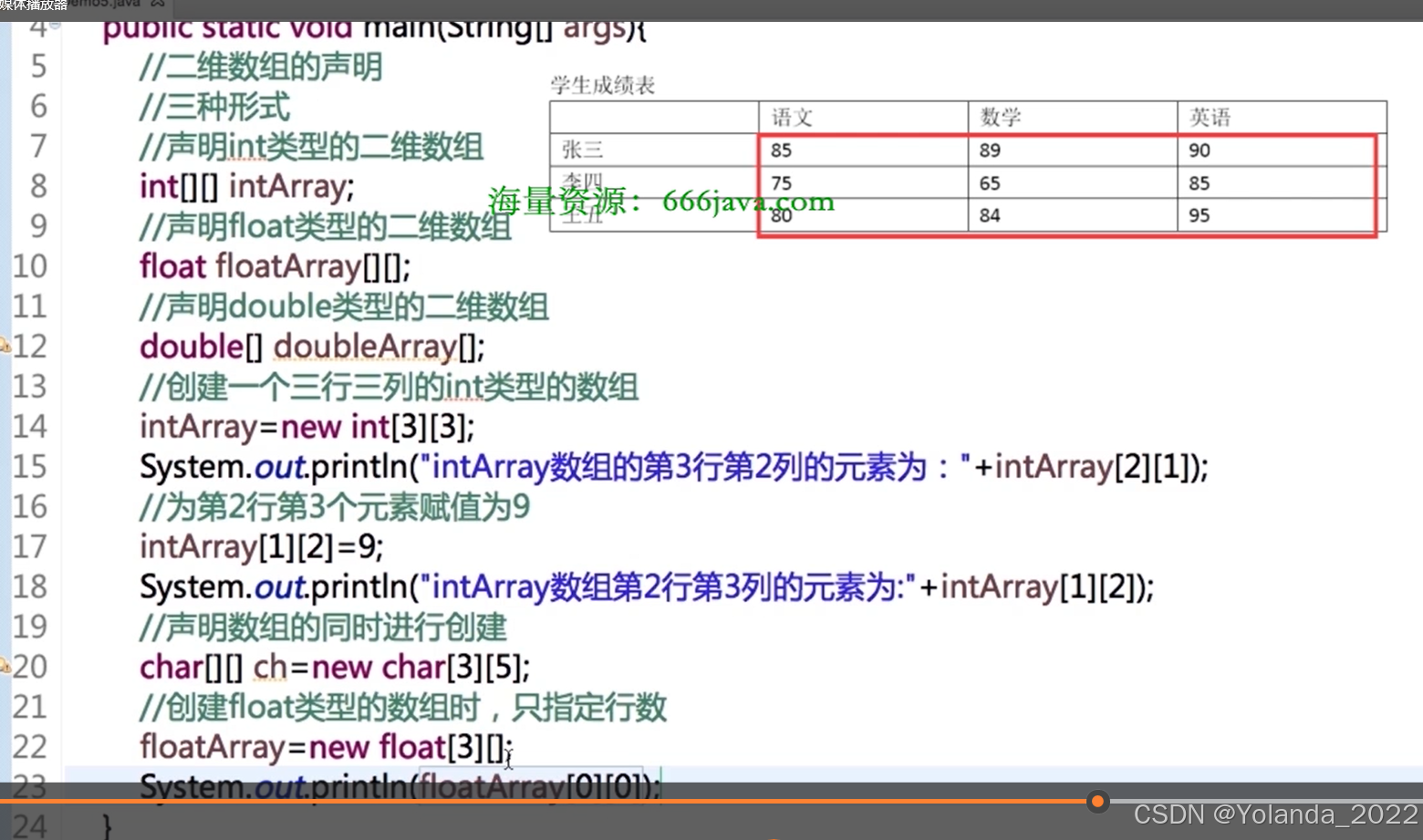Click the '英语' column header in the score table
Screen dimensions: 1423x840
pyautogui.click(x=1210, y=118)
